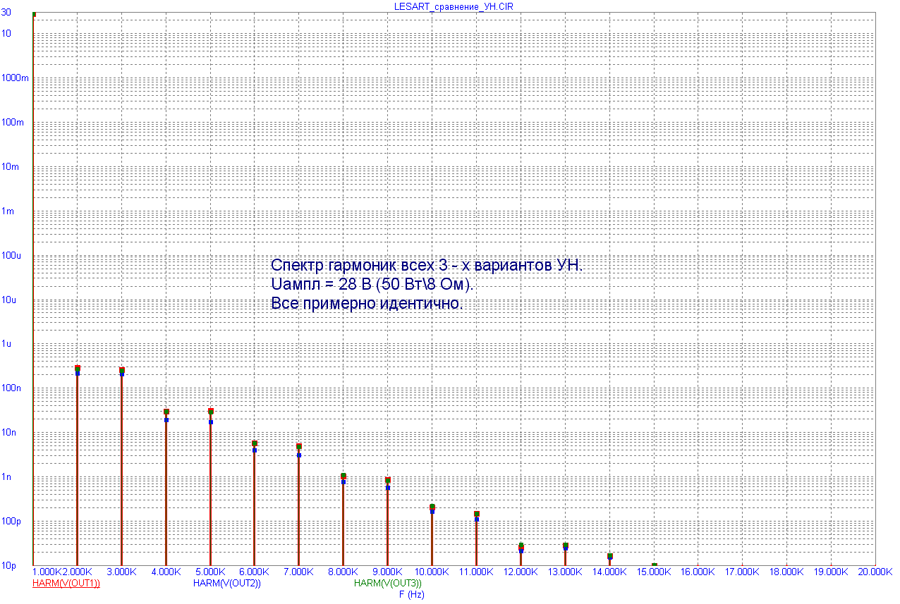
Task: Click the plot title LESART_сравнение_УН.CIR
Action: pos(453,7)
